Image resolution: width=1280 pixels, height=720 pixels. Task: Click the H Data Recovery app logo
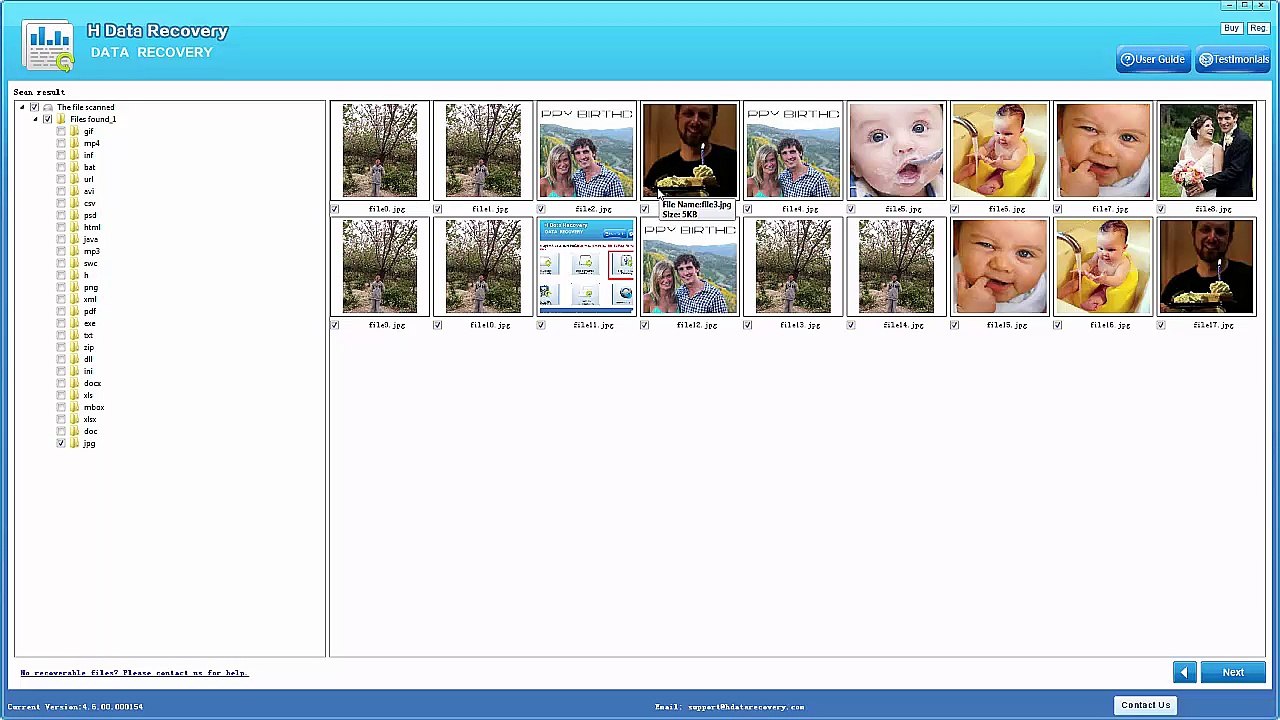click(49, 47)
